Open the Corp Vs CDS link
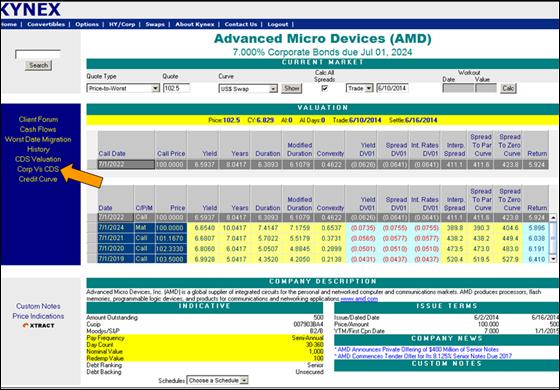The image size is (560, 390). [x=38, y=169]
